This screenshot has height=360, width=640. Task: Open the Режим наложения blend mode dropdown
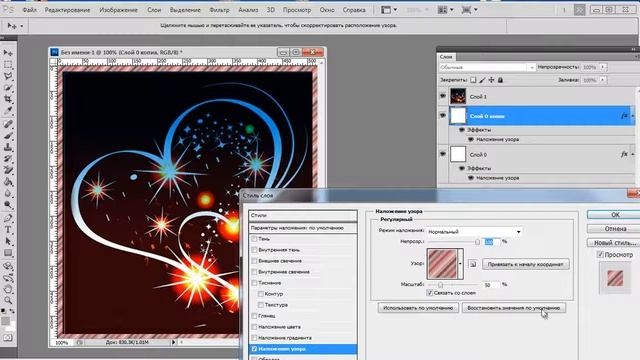tap(474, 232)
